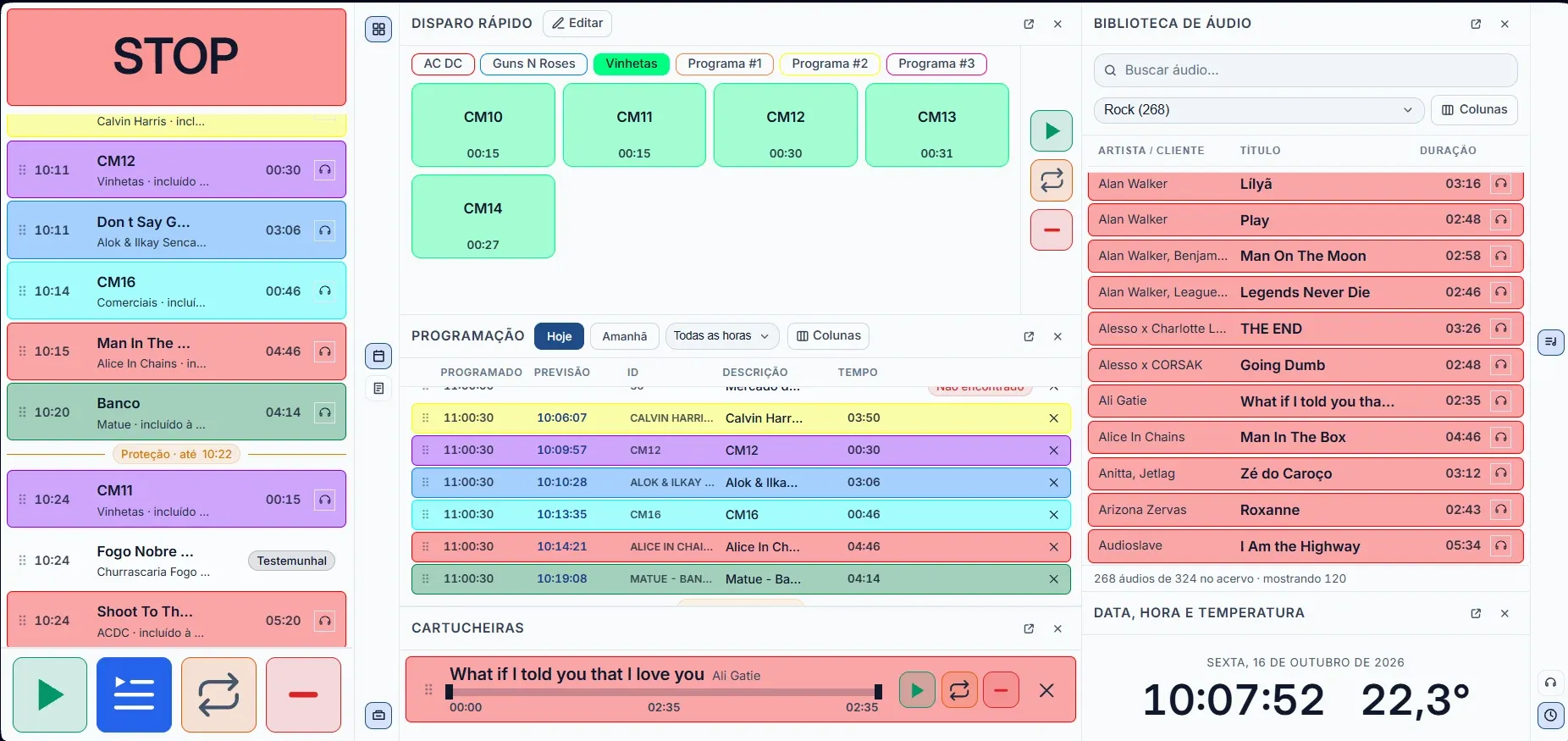Toggle playlist loop button at bottom left

(218, 694)
